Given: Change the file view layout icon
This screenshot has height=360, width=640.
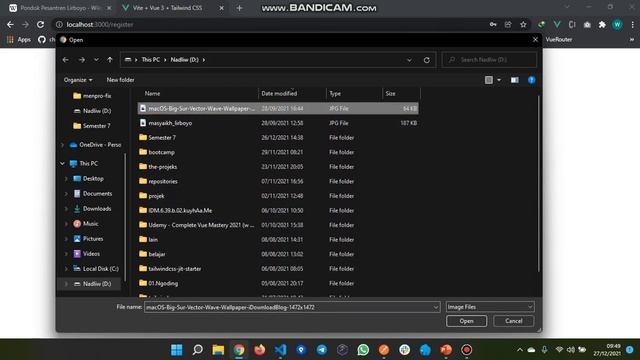Looking at the screenshot, I should [489, 80].
